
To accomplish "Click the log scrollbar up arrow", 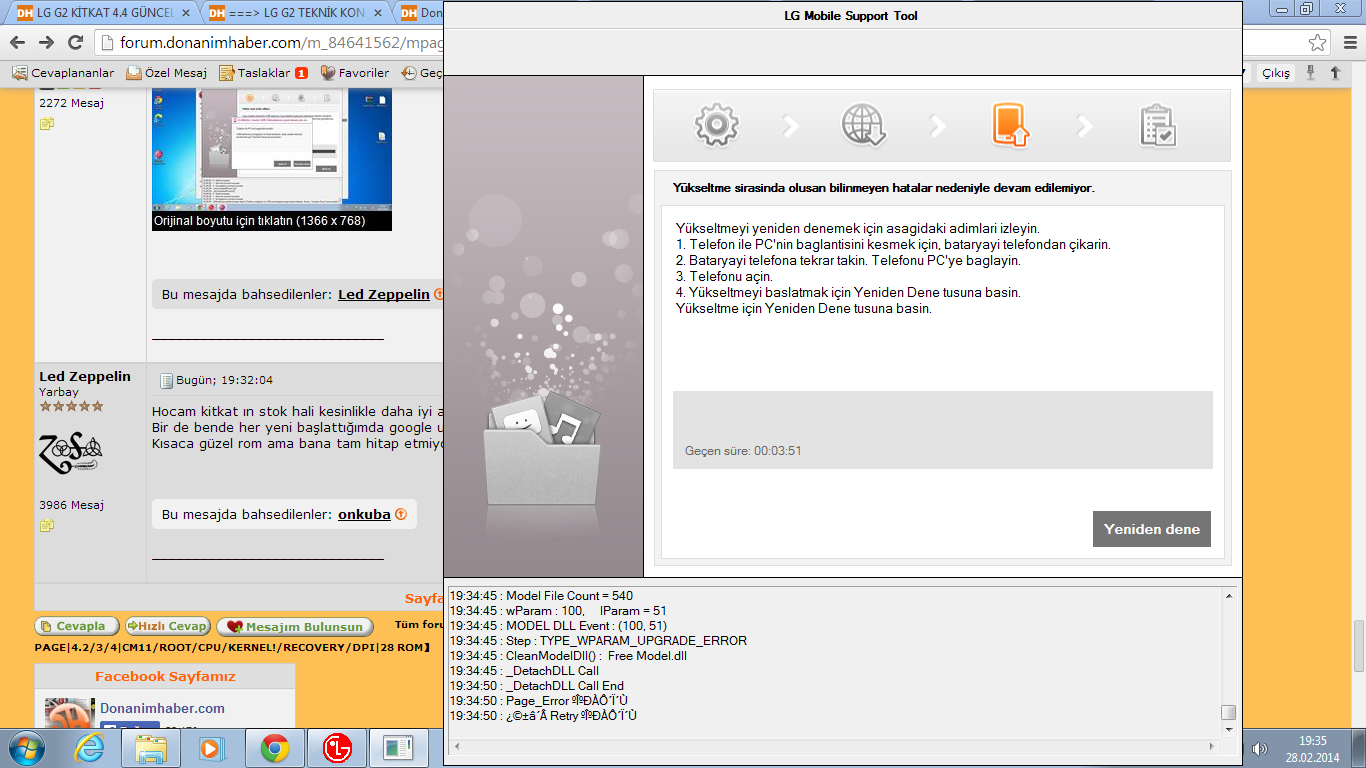I will [x=1228, y=595].
